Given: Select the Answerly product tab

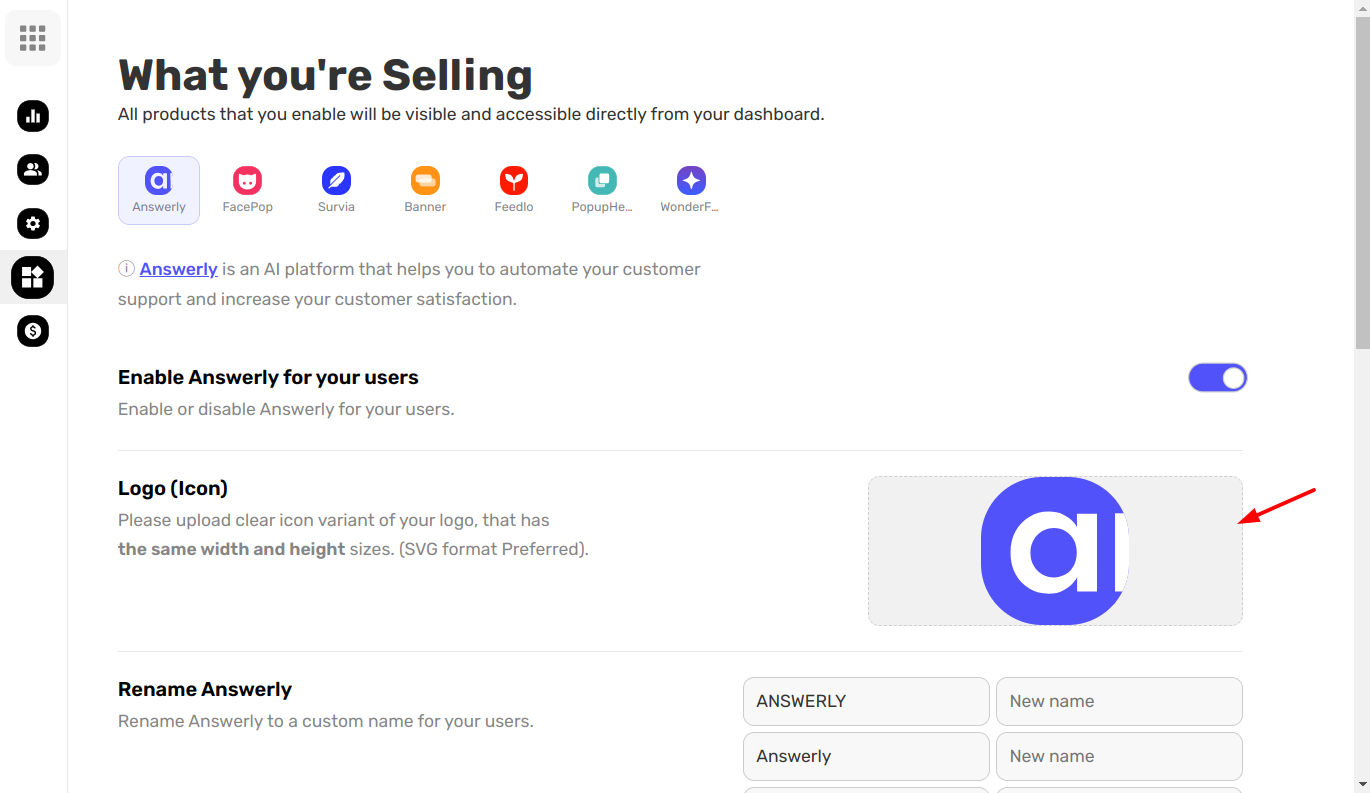Looking at the screenshot, I should tap(159, 190).
